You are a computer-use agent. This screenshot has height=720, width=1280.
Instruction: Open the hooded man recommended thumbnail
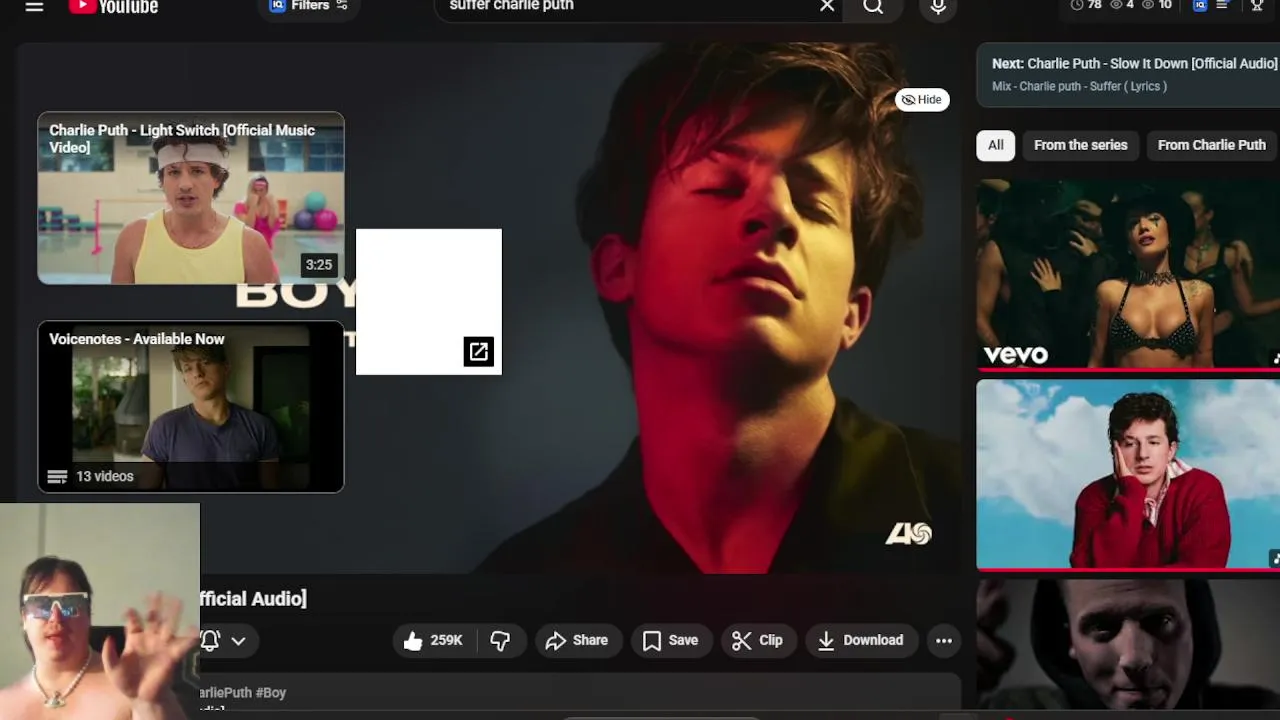pos(1128,645)
